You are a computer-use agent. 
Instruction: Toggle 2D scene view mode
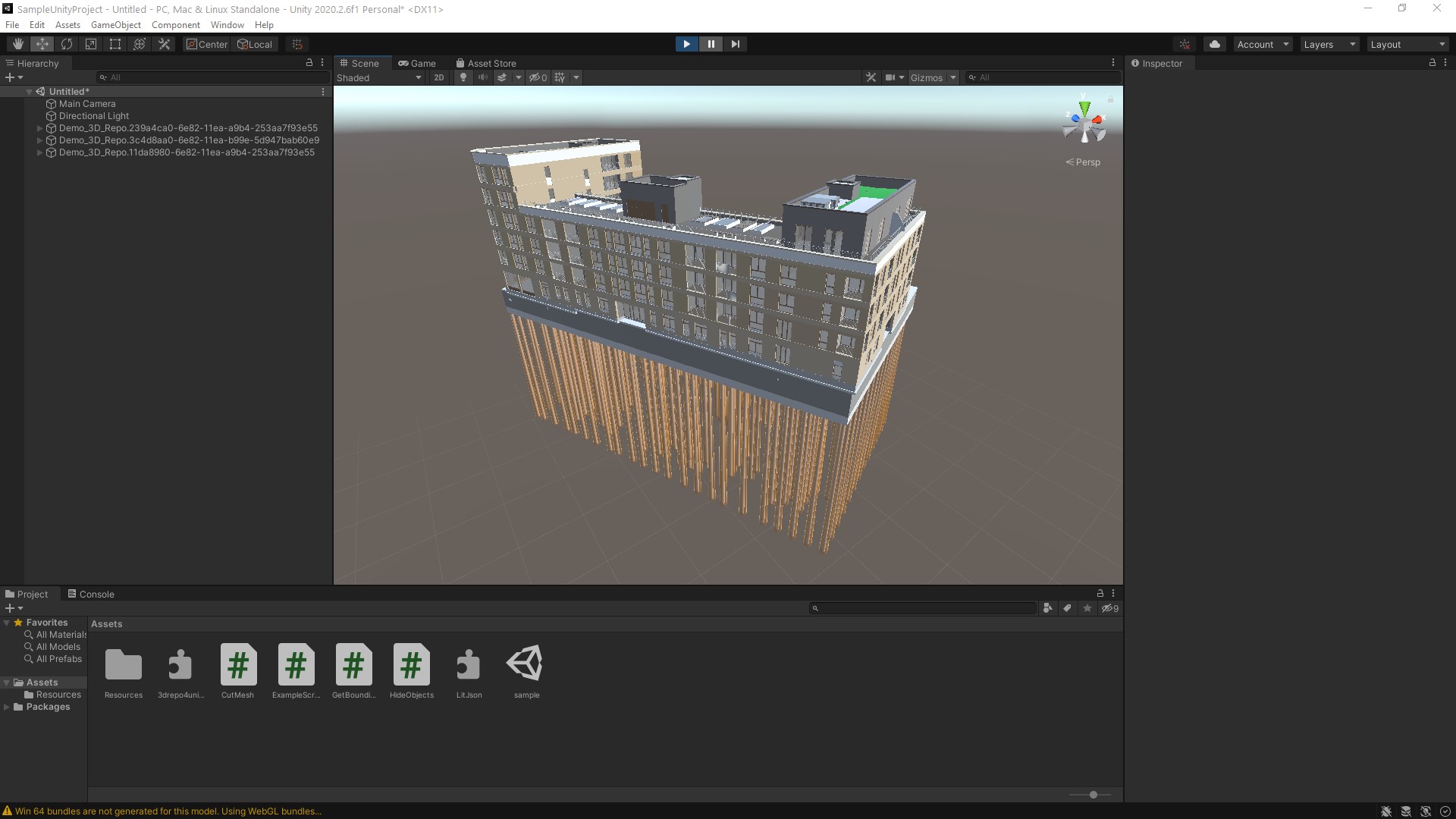point(439,77)
